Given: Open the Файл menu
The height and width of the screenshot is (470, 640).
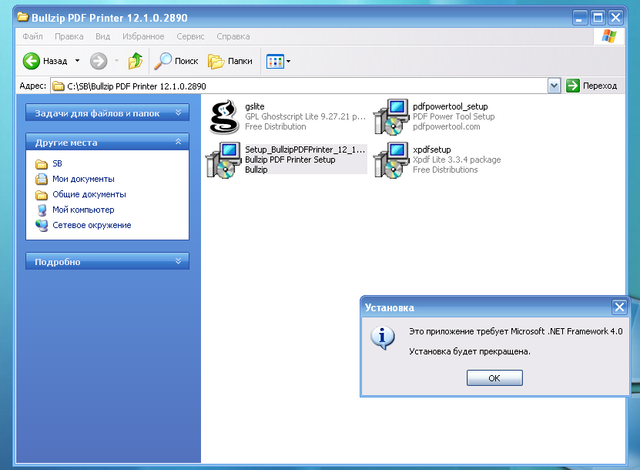Looking at the screenshot, I should pyautogui.click(x=33, y=36).
